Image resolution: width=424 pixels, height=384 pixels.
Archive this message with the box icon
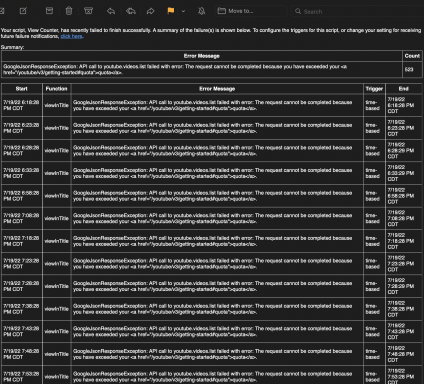pos(49,11)
